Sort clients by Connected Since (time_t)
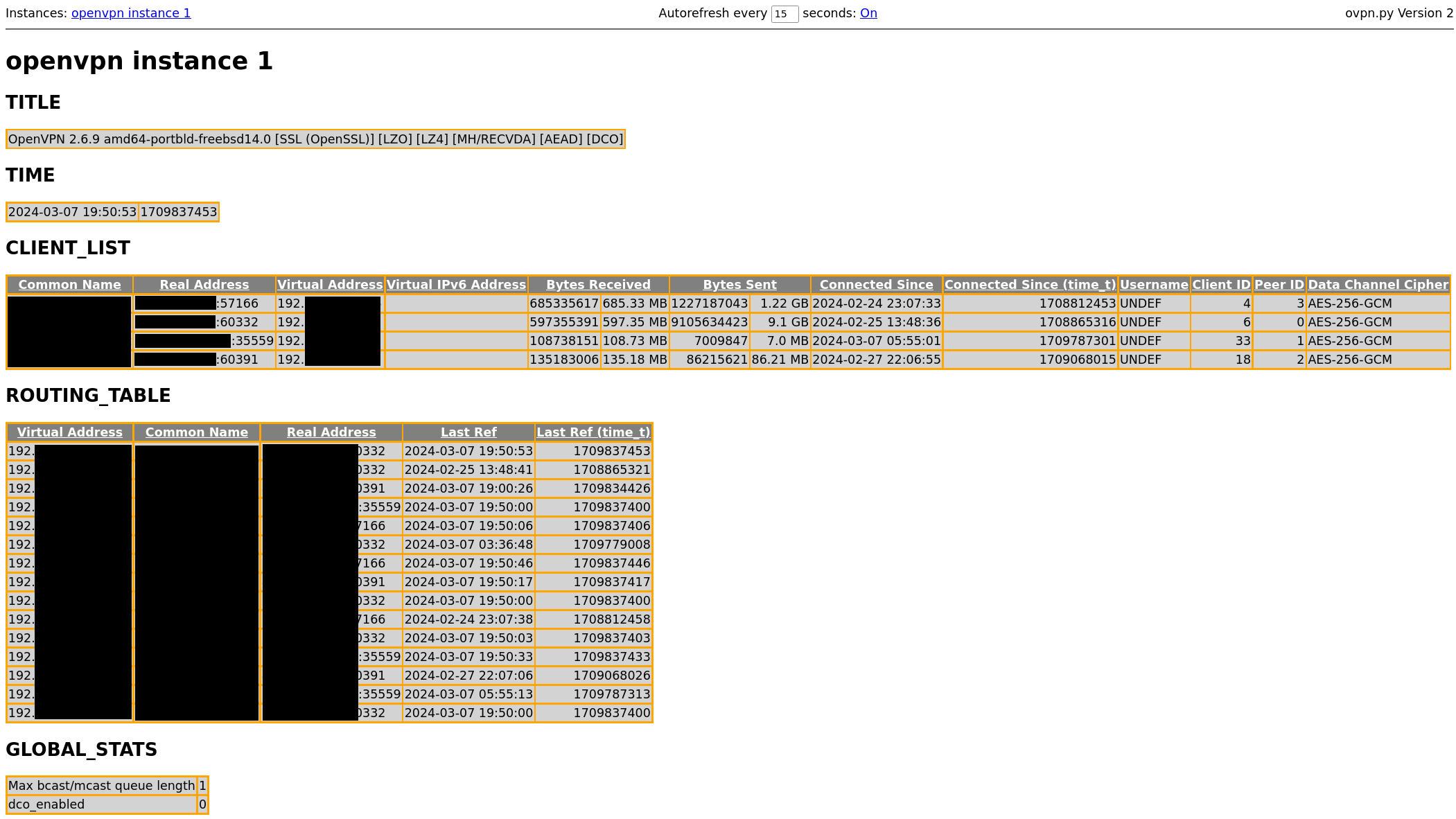 coord(1030,285)
